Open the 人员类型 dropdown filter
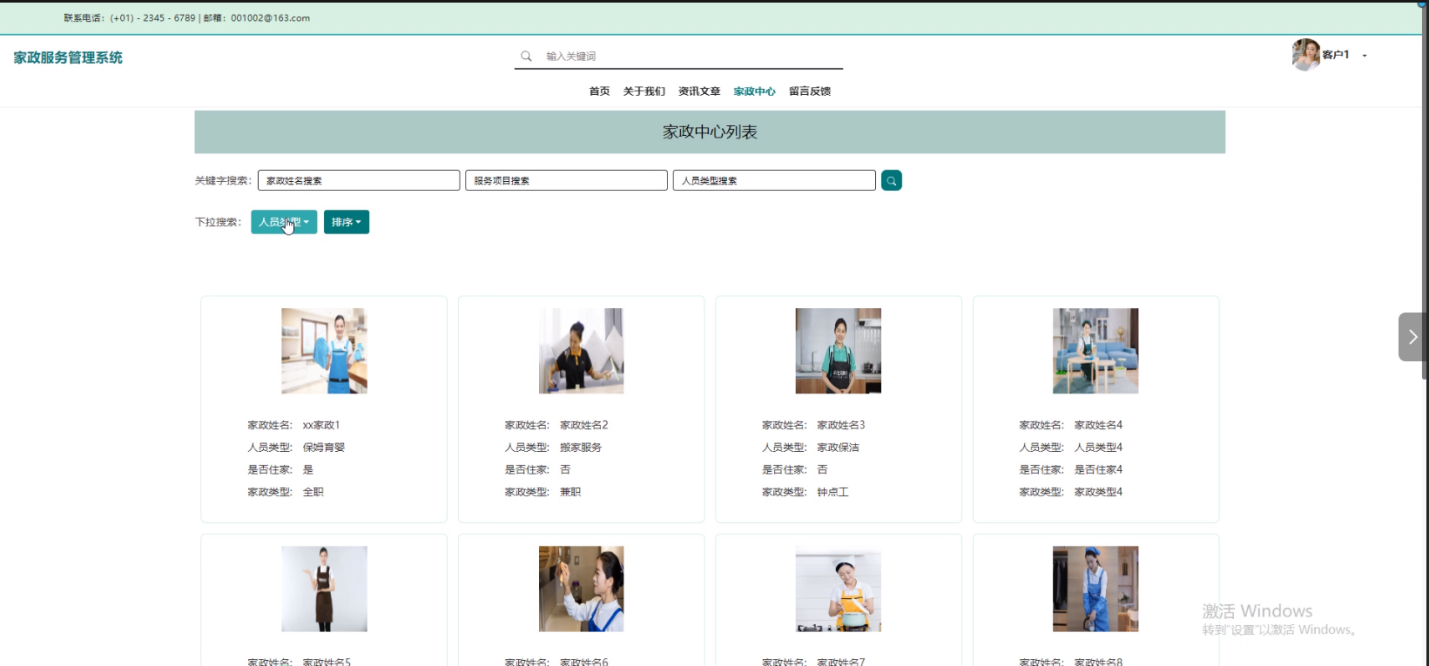1429x666 pixels. [284, 222]
